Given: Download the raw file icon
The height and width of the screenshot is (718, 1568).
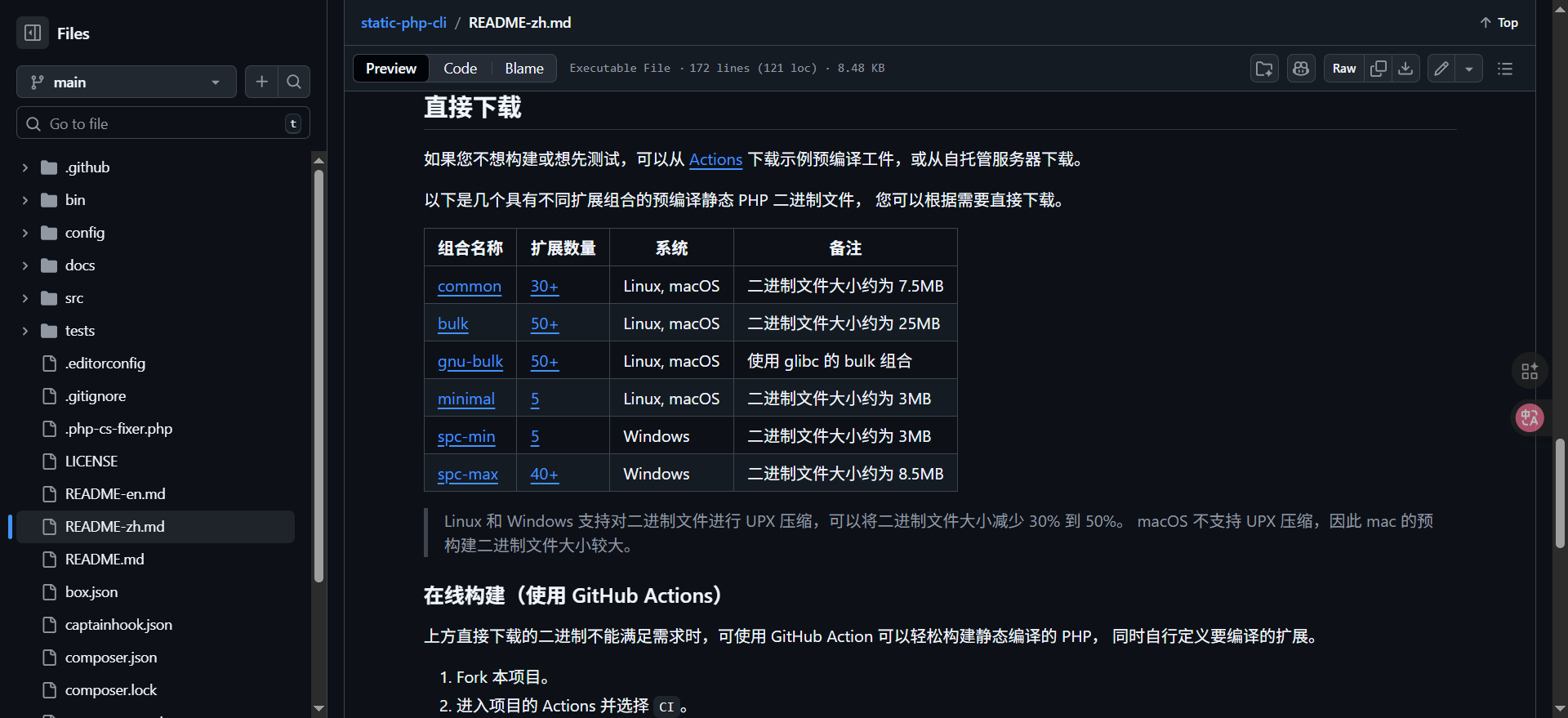Looking at the screenshot, I should [1405, 69].
